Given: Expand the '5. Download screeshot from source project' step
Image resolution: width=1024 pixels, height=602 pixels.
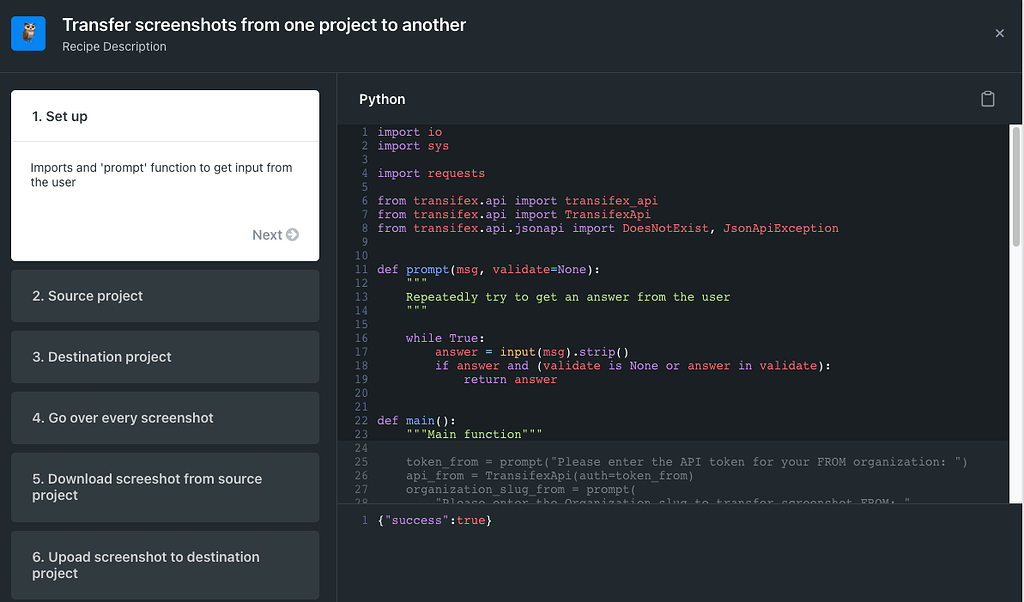Looking at the screenshot, I should pyautogui.click(x=165, y=488).
